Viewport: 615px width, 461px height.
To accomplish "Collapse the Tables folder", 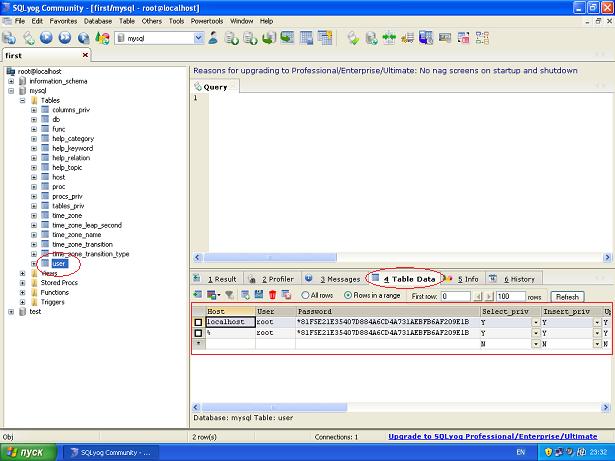I will click(23, 100).
